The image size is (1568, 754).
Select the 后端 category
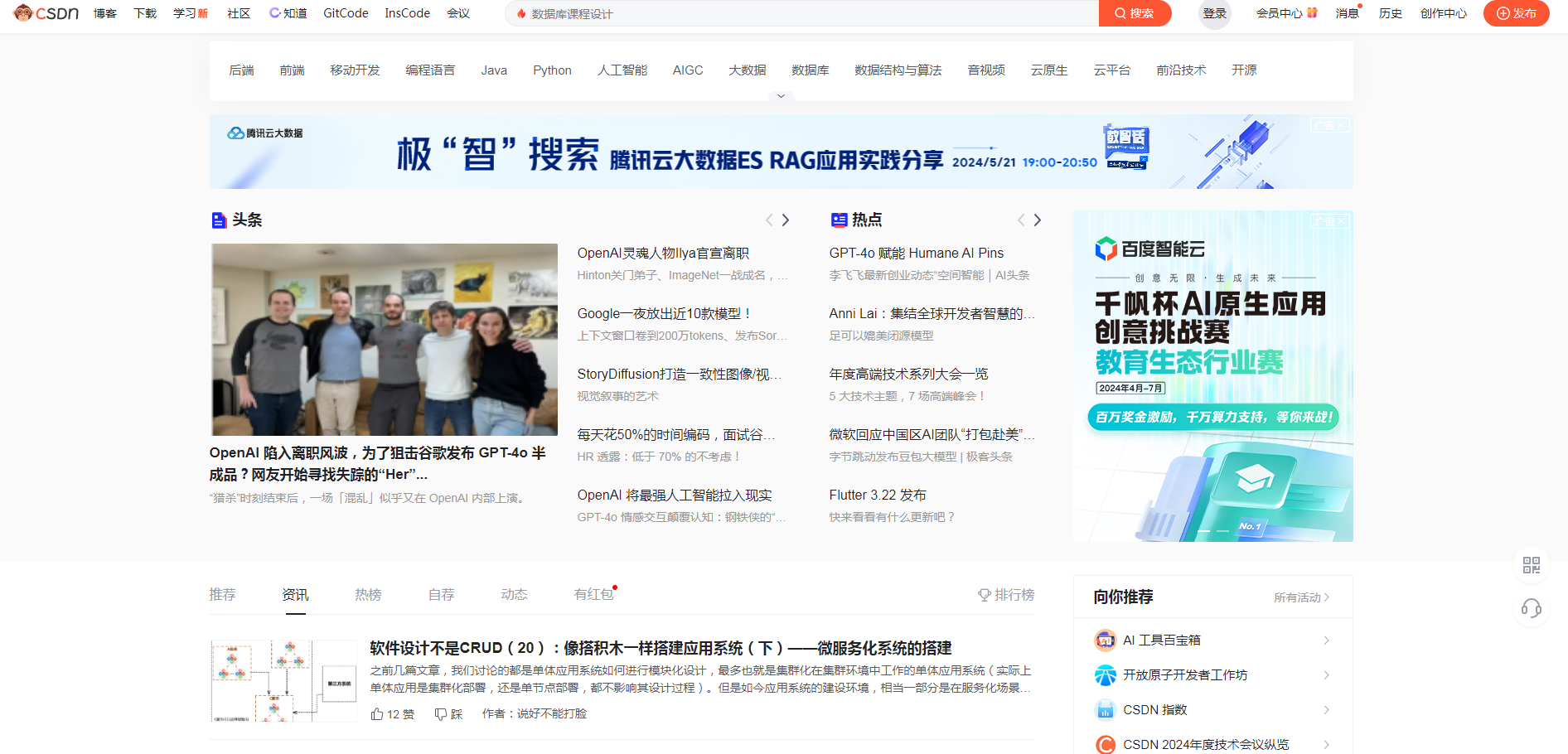click(x=241, y=70)
